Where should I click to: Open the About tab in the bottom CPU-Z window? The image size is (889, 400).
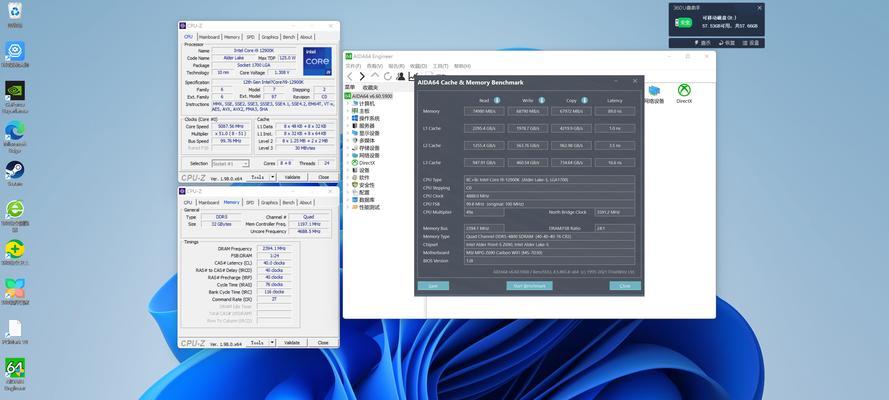point(306,202)
